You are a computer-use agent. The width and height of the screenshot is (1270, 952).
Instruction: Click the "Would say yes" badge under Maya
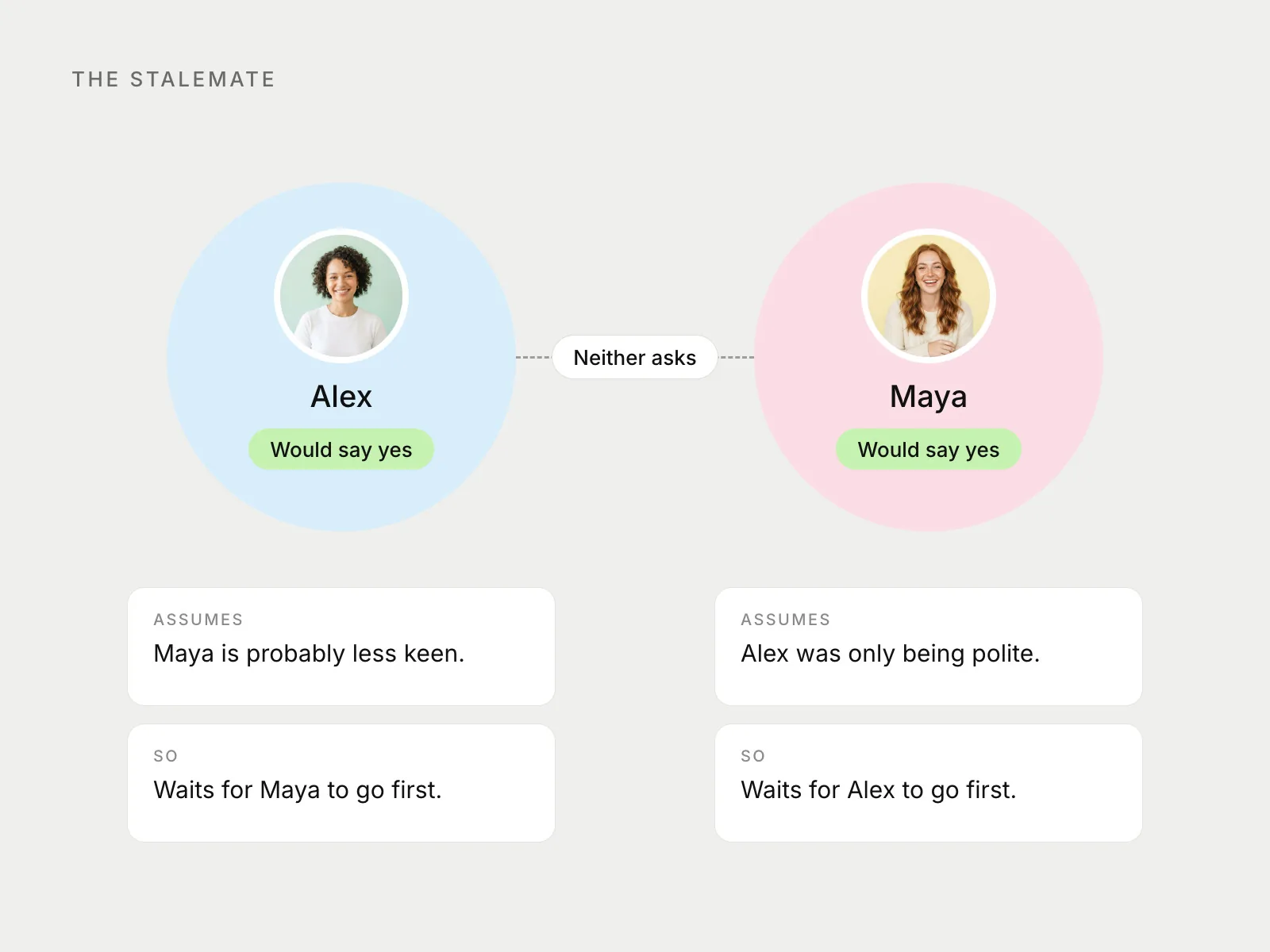929,450
